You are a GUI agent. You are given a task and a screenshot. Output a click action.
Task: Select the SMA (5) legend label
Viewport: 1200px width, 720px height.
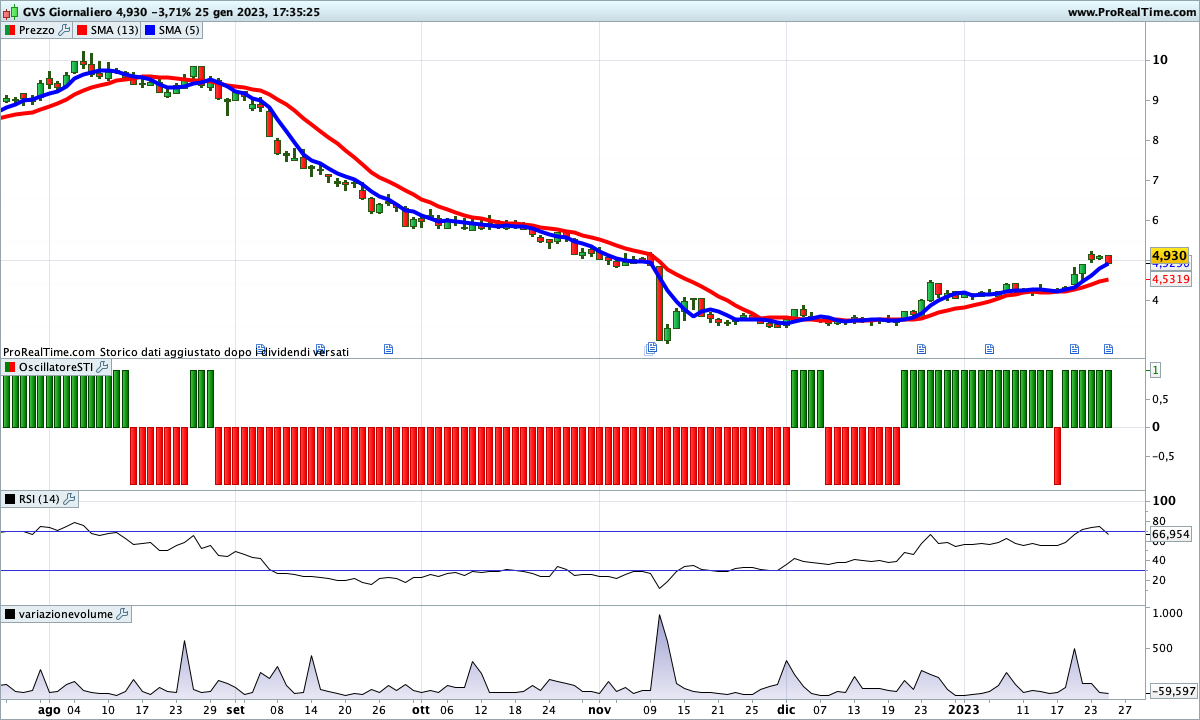click(179, 30)
